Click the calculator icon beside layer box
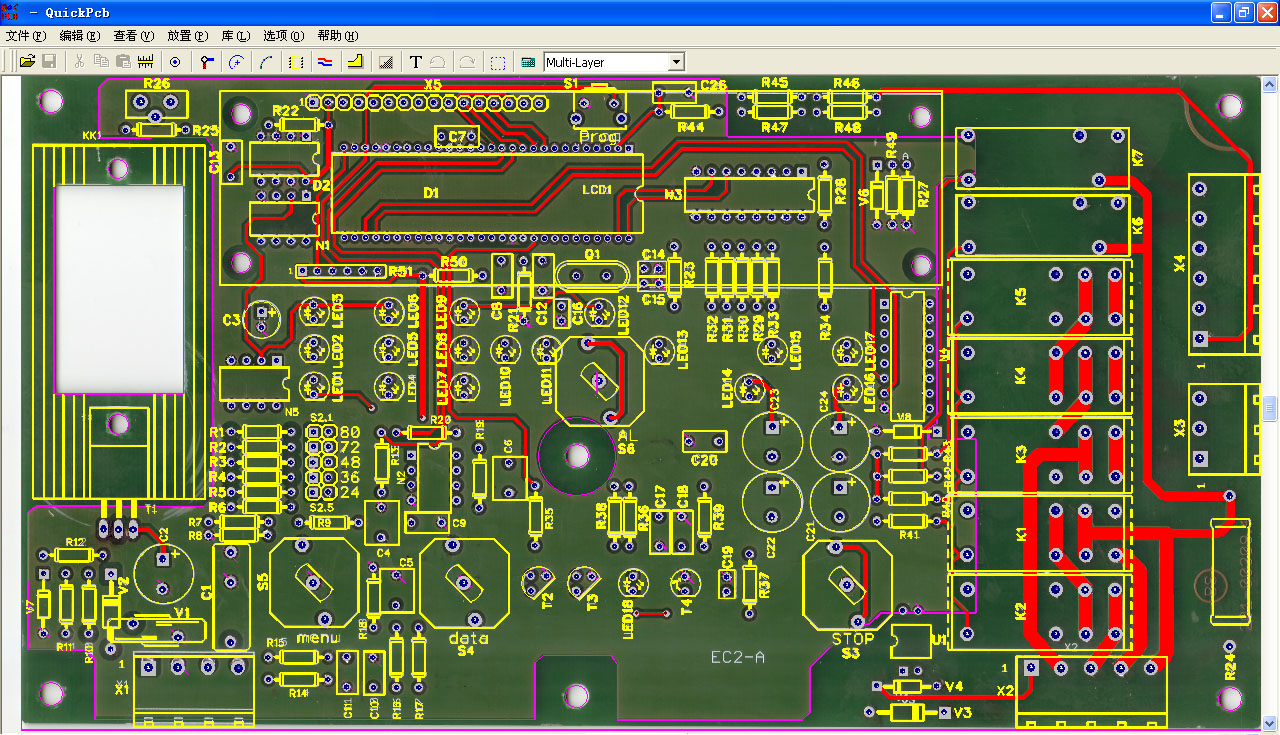Screen dimensions: 1280x735 pos(528,62)
